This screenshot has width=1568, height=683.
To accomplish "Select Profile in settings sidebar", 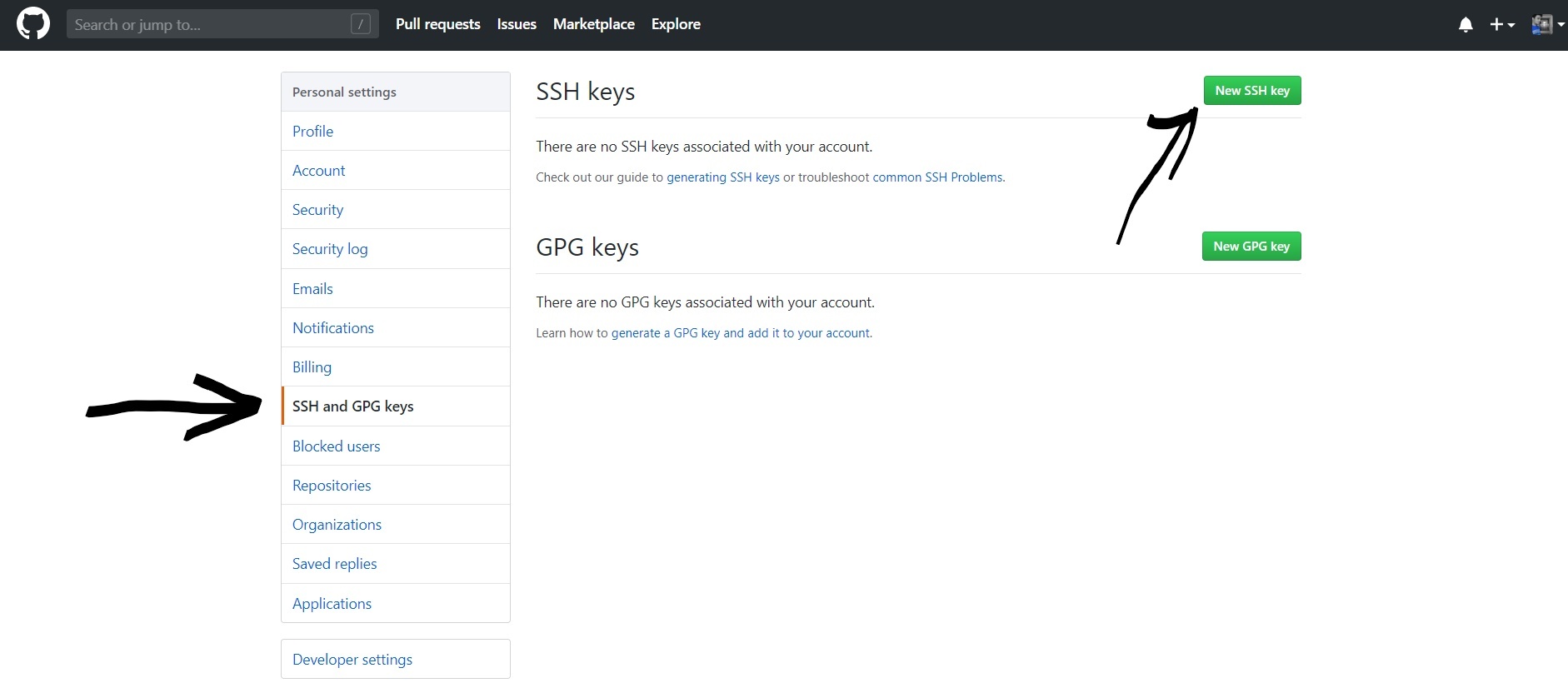I will tap(312, 132).
